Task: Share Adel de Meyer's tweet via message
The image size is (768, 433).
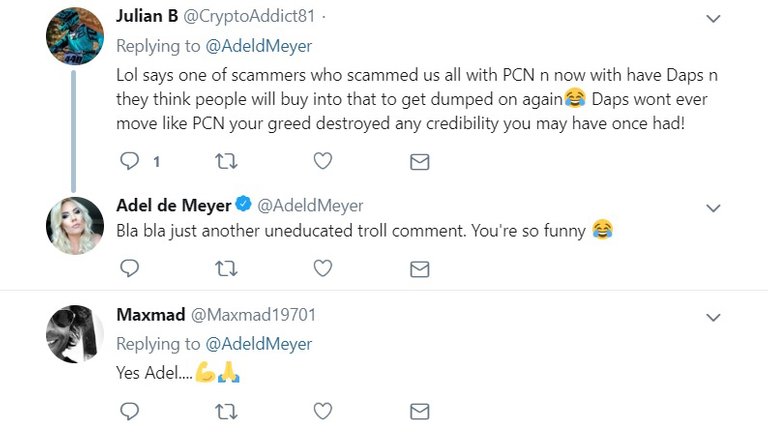Action: pos(420,268)
